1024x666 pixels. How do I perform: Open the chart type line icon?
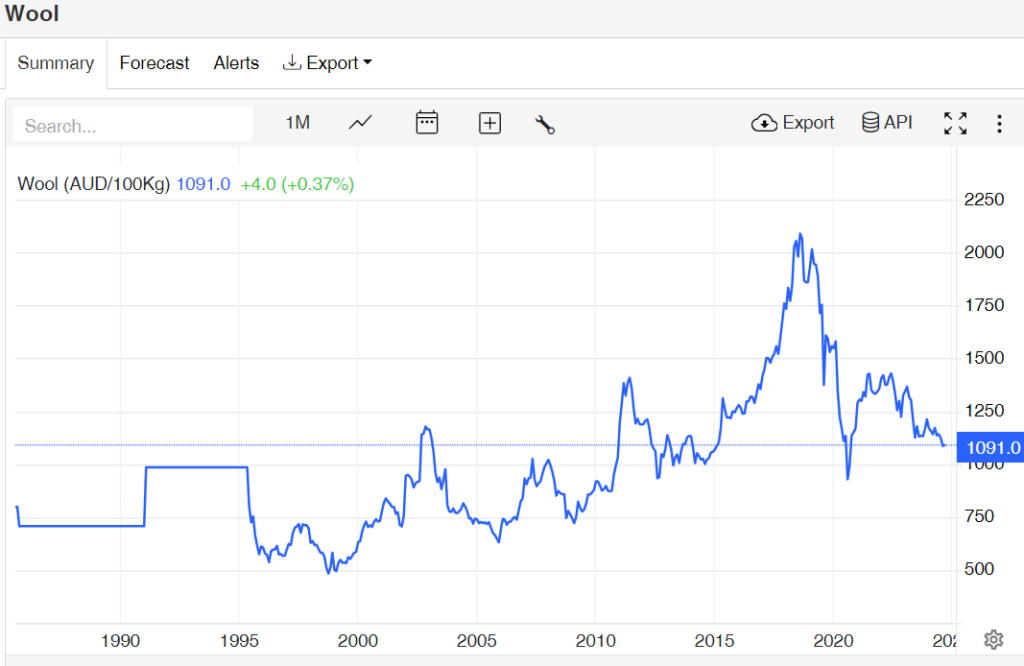point(360,123)
